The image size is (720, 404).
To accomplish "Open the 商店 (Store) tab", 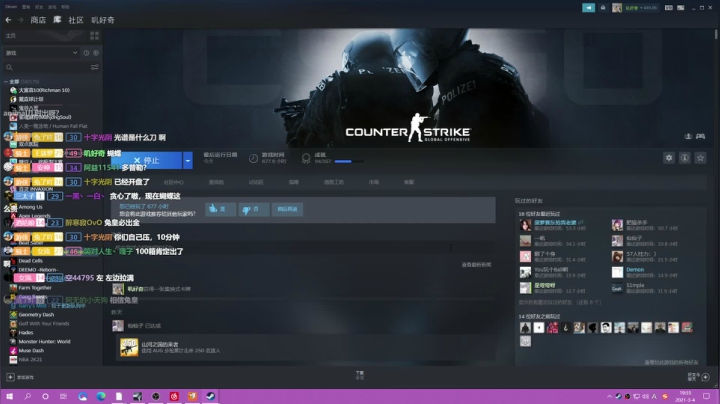I will pyautogui.click(x=38, y=20).
